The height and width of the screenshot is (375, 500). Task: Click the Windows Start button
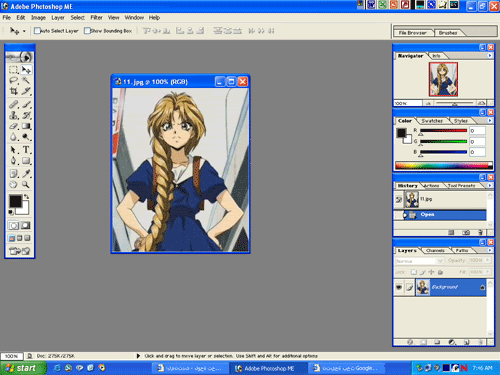click(22, 368)
